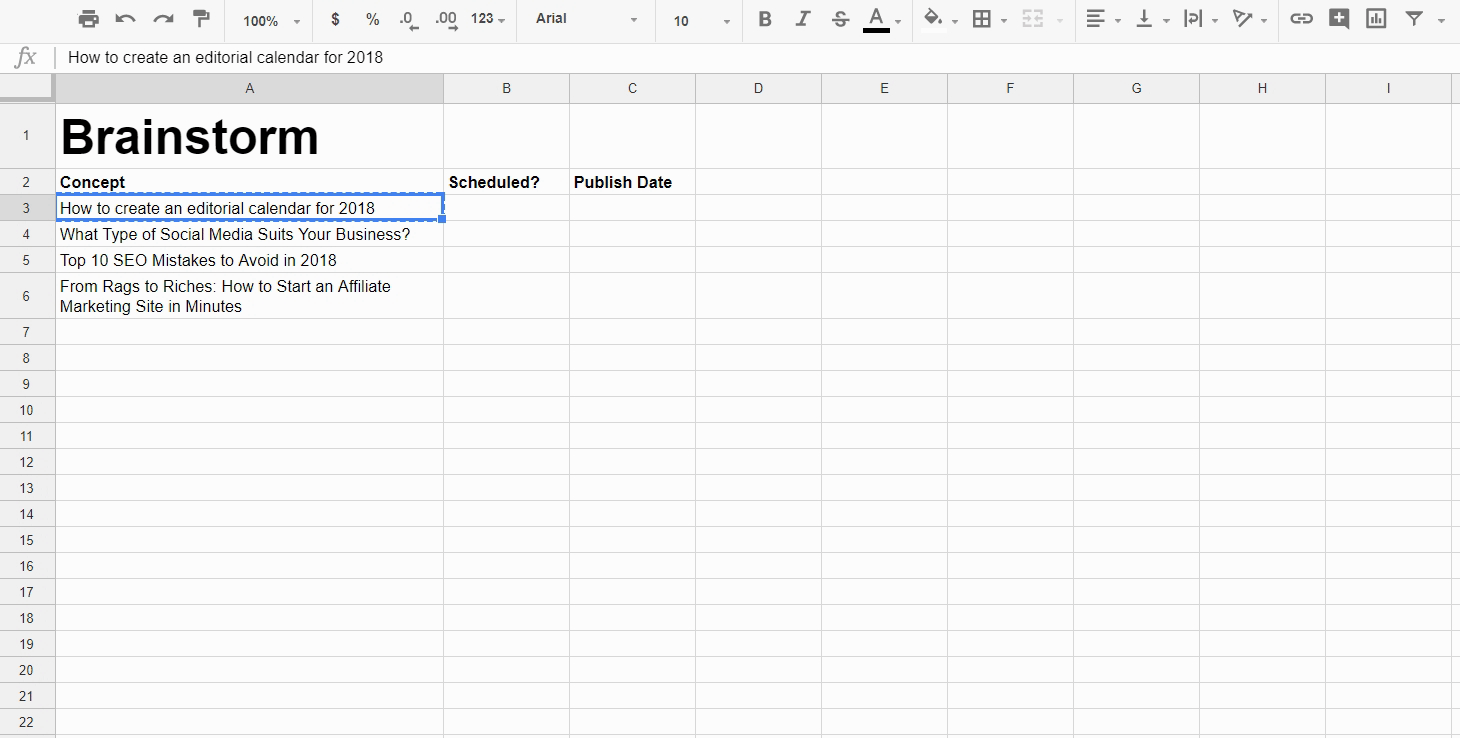Toggle strikethrough formatting
This screenshot has height=738, width=1460.
pos(840,19)
